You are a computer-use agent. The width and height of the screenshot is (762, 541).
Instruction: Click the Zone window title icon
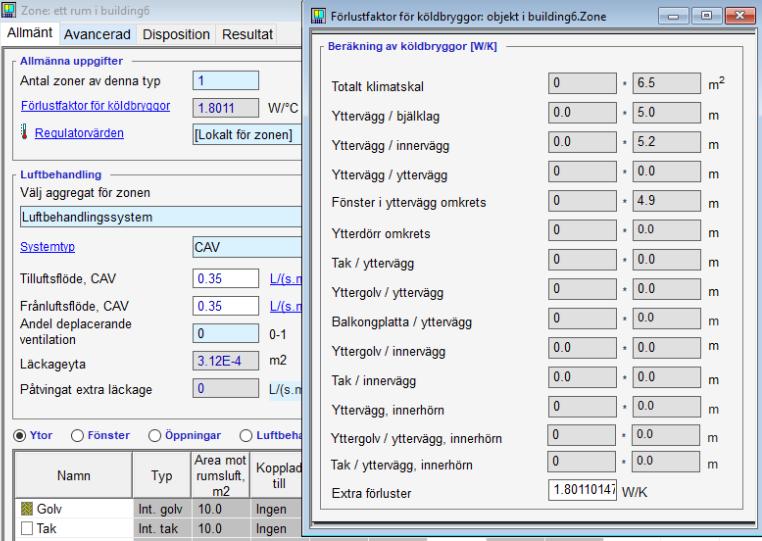(8, 10)
